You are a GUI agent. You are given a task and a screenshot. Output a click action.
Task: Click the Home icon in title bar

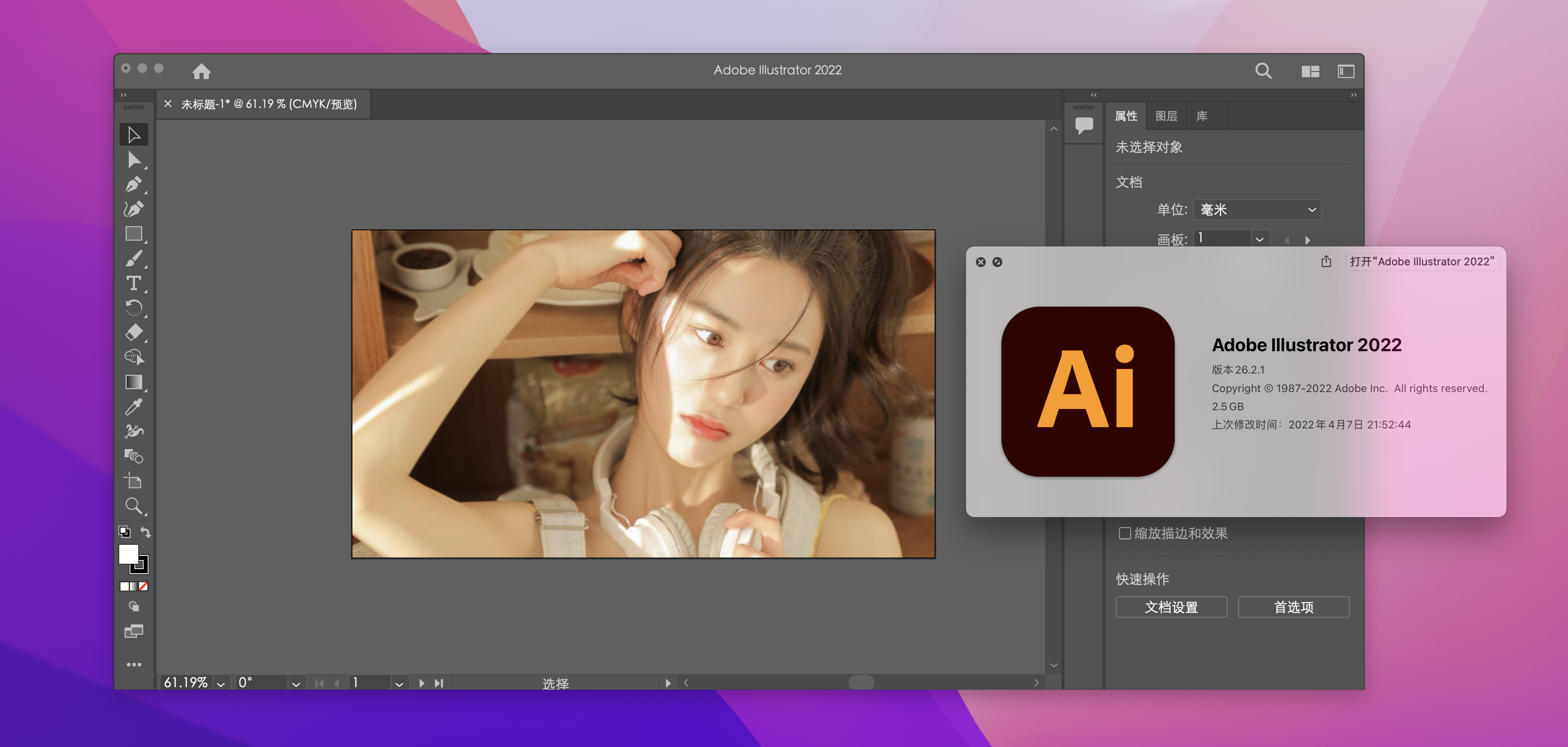[x=201, y=71]
